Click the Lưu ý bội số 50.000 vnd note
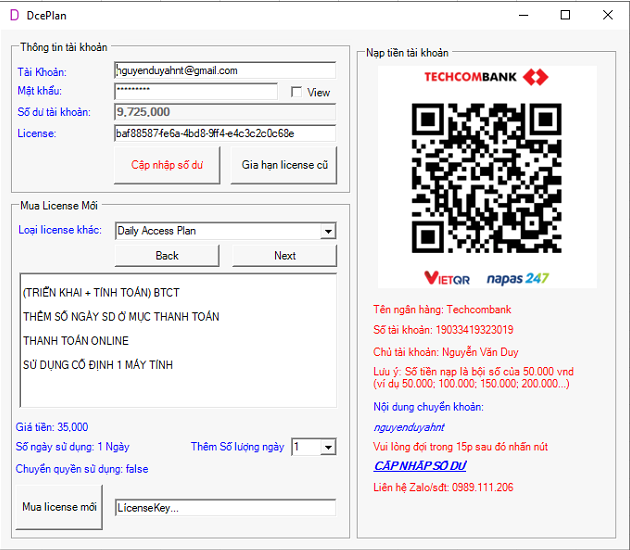630x550 pixels. (473, 377)
